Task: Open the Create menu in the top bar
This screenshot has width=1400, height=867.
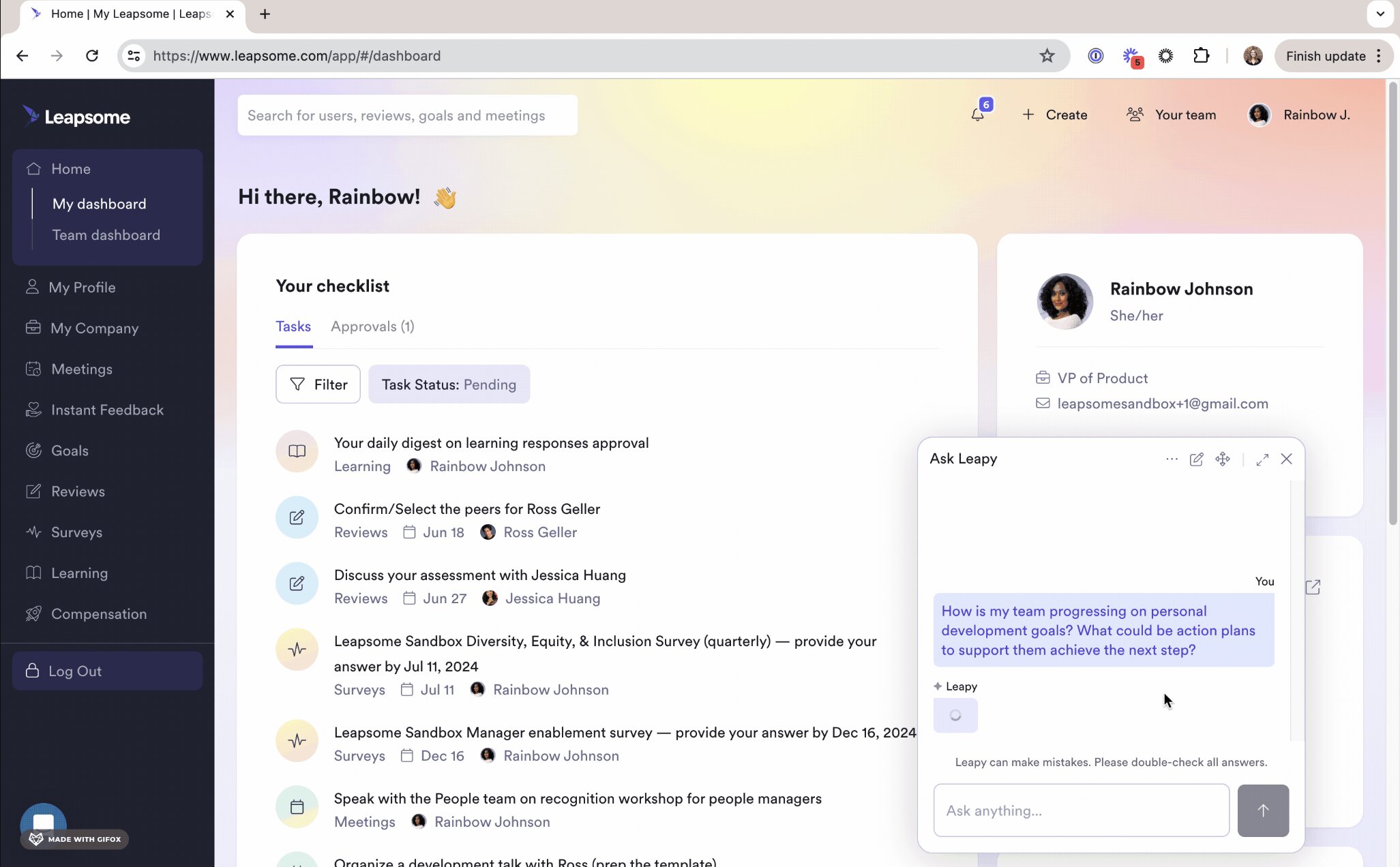Action: [1055, 115]
